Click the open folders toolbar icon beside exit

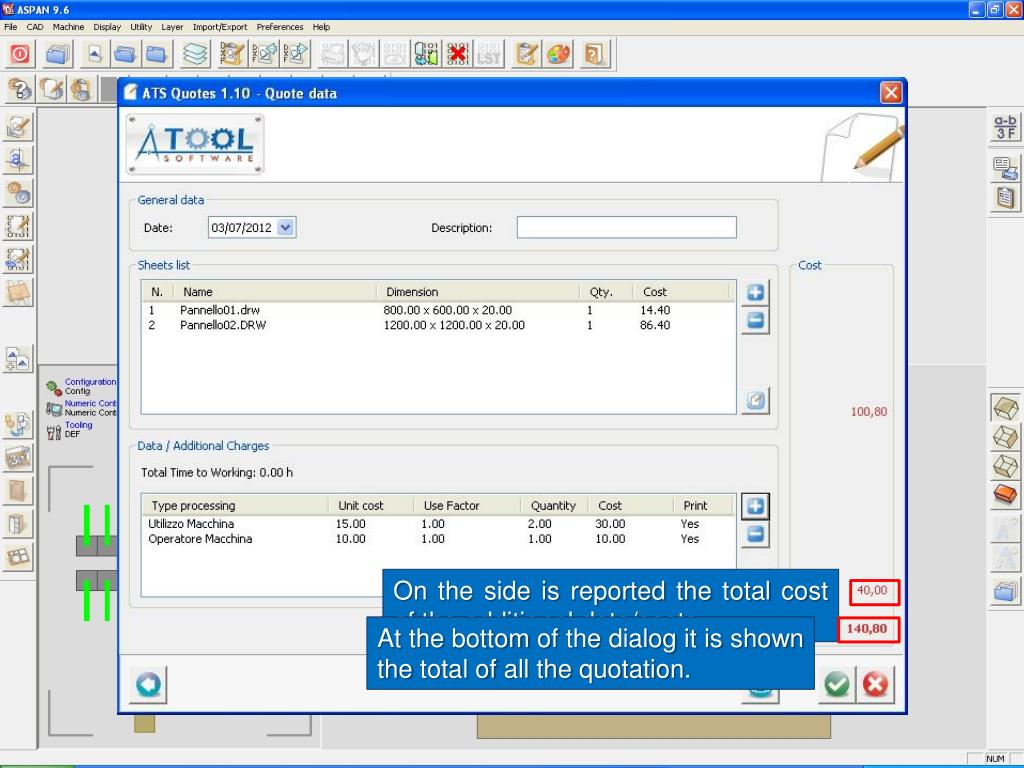(57, 54)
